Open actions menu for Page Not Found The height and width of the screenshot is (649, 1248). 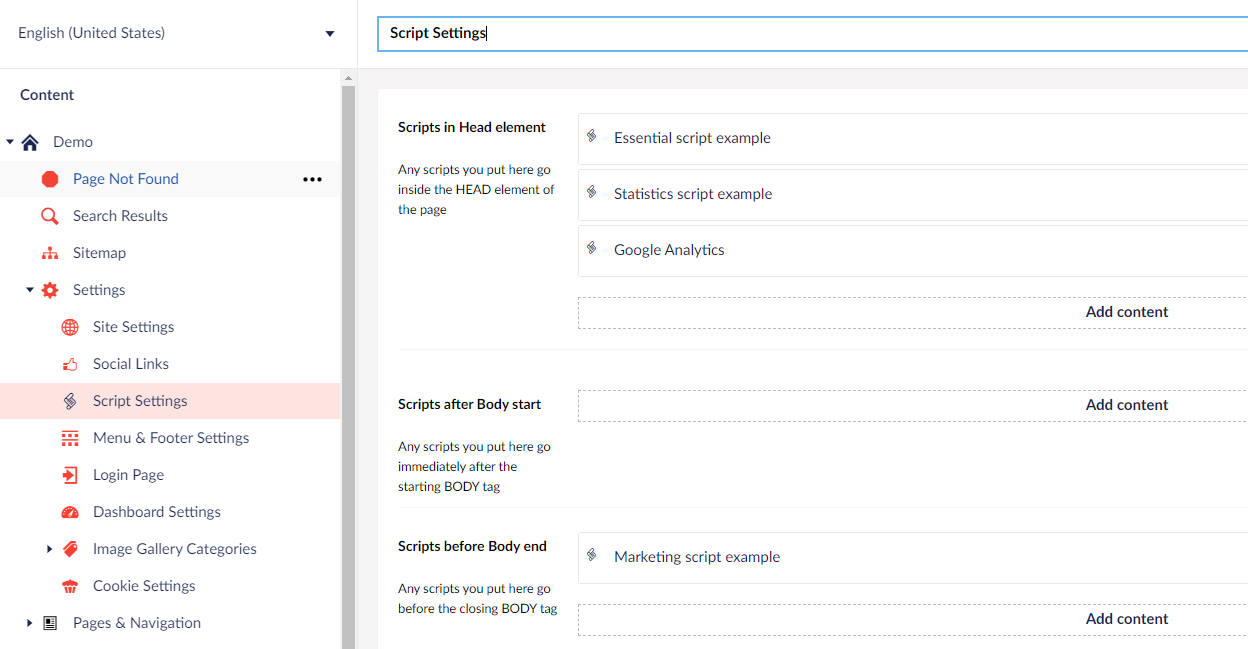pyautogui.click(x=312, y=179)
